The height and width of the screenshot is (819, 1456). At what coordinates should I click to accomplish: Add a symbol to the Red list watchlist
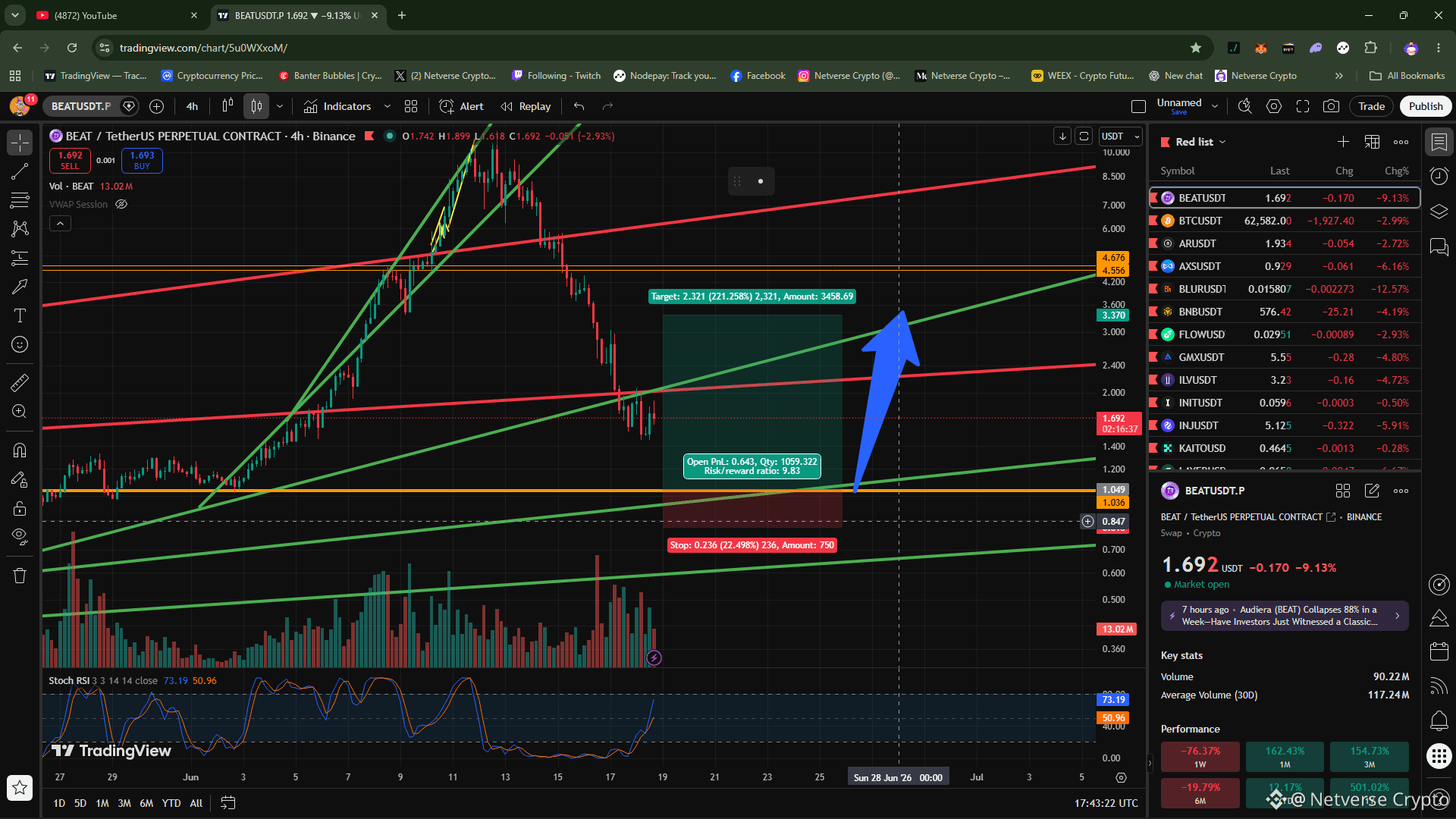pos(1343,142)
